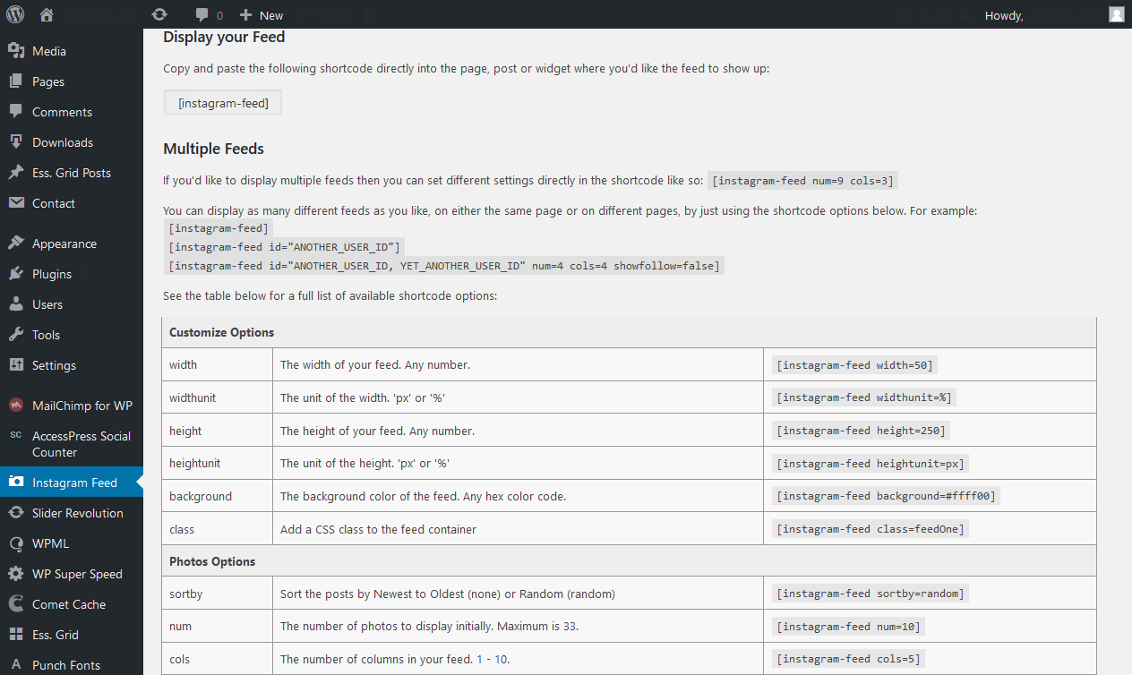Click the Plugins plug icon
1132x675 pixels.
pyautogui.click(x=16, y=274)
